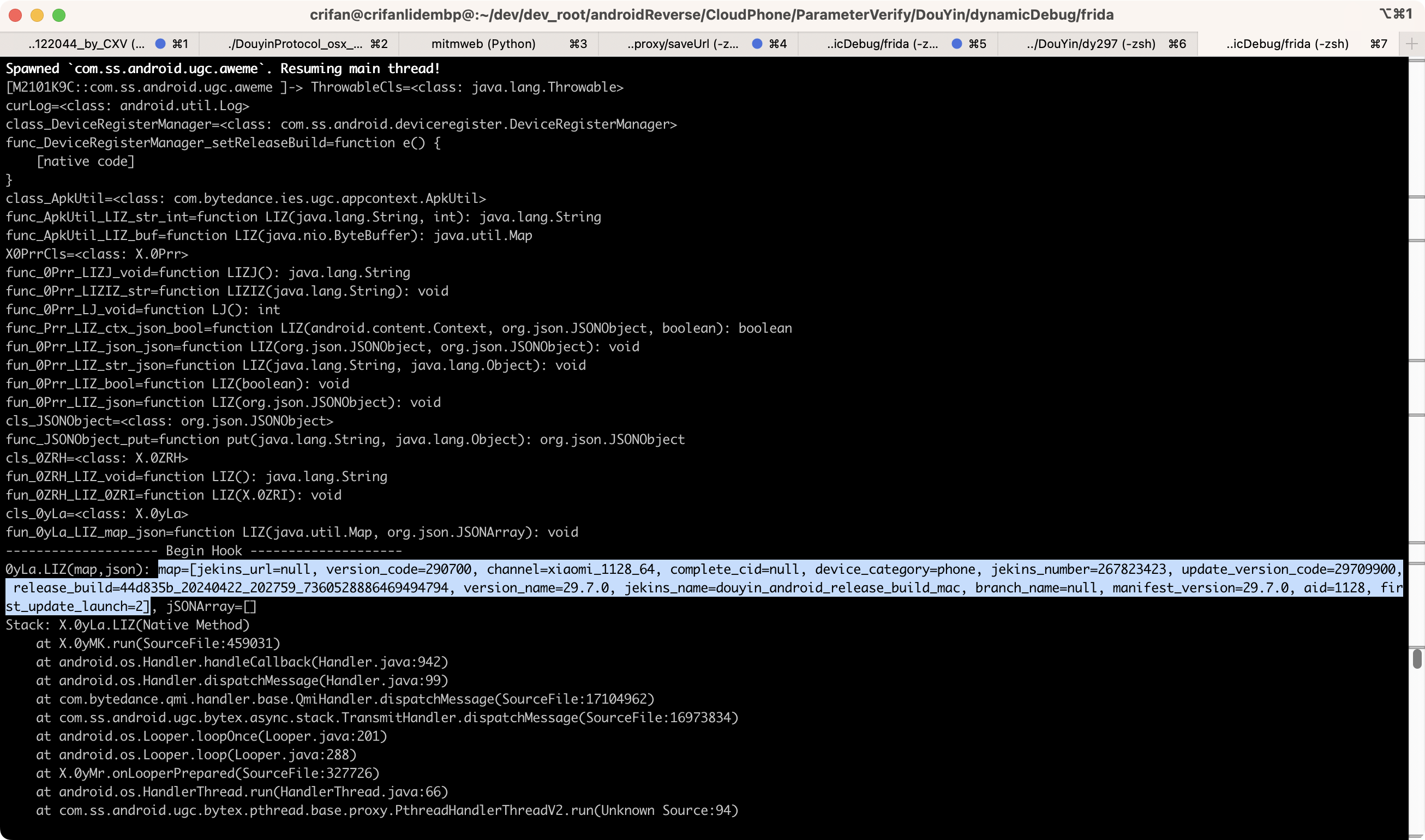Image resolution: width=1425 pixels, height=840 pixels.
Task: Click the fun_0ZRH_LIZ_void line
Action: pyautogui.click(x=196, y=477)
